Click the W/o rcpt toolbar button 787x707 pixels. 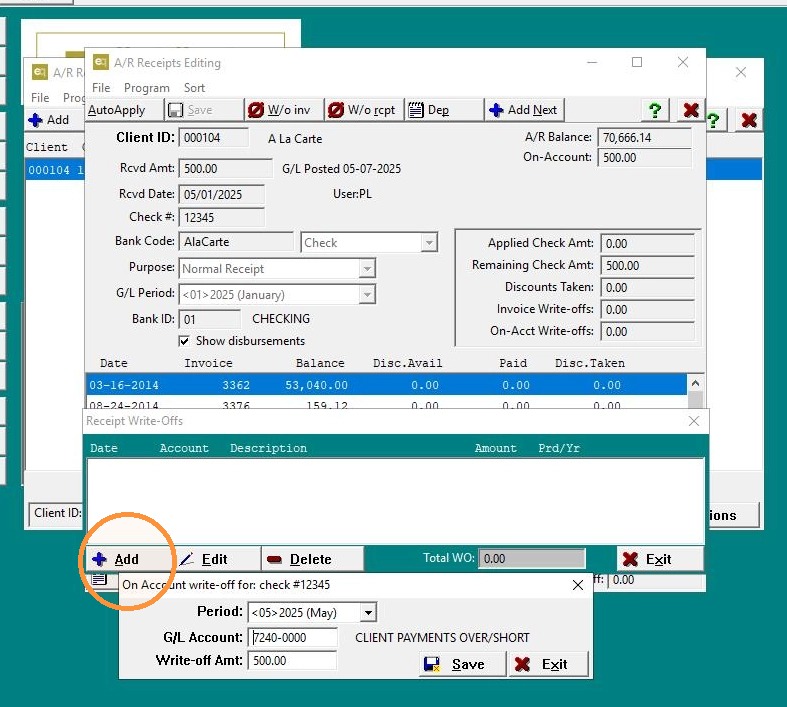(364, 110)
